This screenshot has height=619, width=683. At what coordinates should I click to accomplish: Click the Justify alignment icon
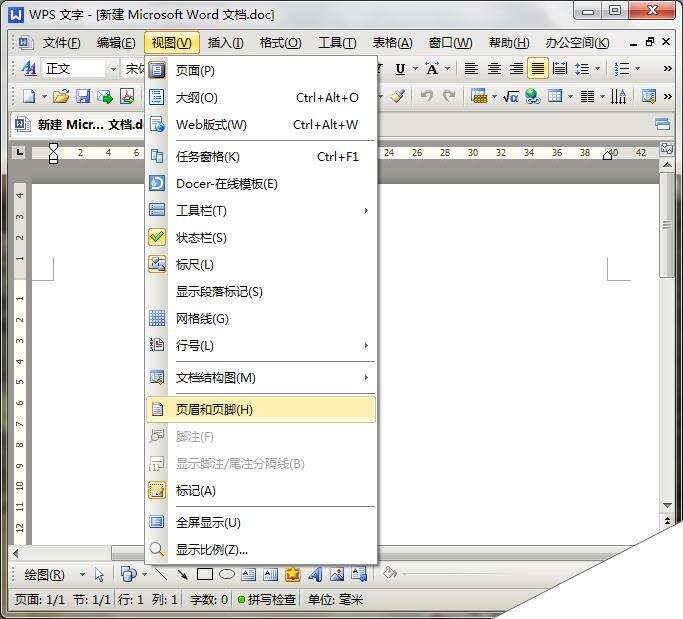coord(538,69)
